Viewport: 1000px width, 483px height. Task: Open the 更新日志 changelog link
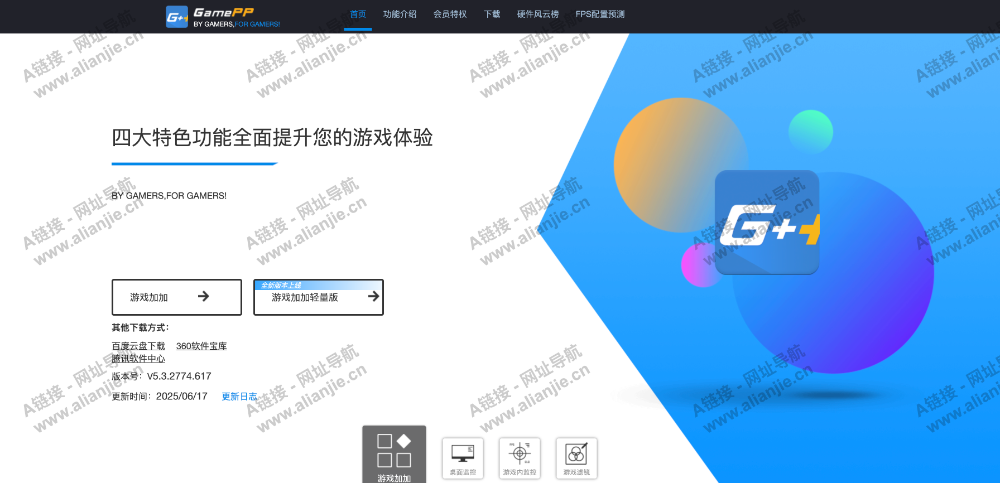pyautogui.click(x=239, y=396)
